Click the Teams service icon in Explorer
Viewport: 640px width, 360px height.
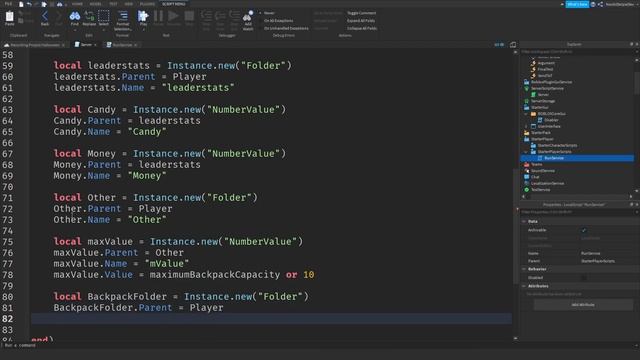527,164
